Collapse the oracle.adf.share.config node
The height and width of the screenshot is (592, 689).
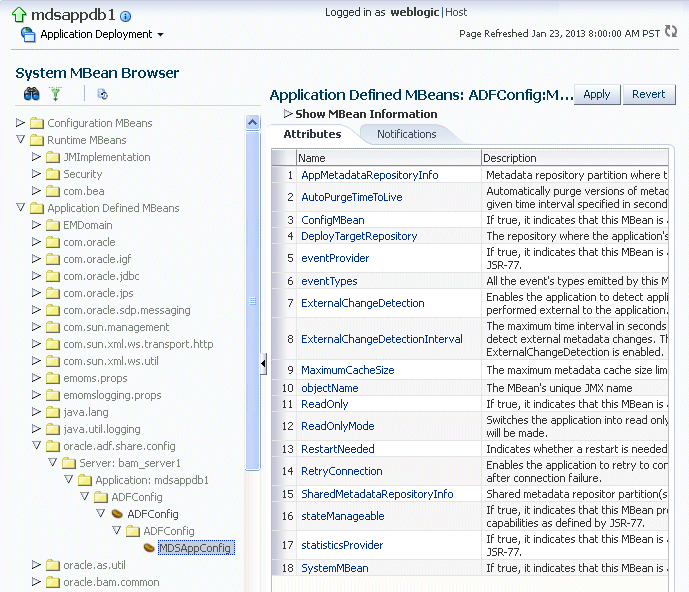point(36,445)
